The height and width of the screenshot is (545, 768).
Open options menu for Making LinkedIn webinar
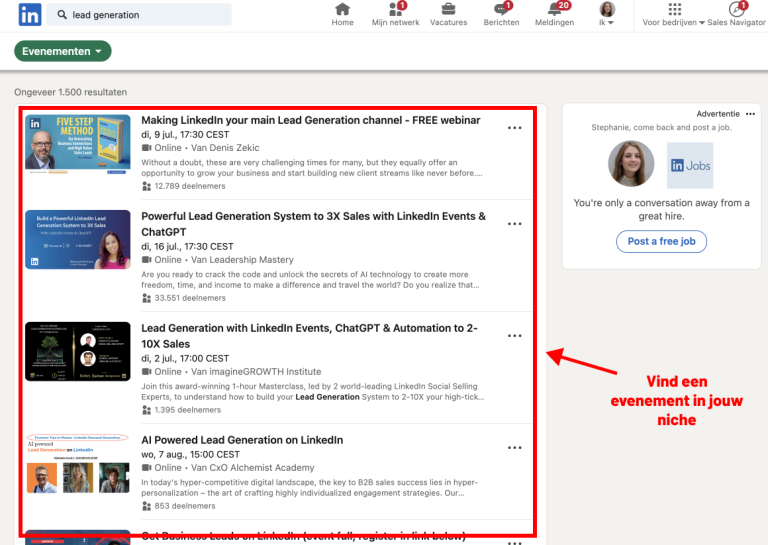514,128
